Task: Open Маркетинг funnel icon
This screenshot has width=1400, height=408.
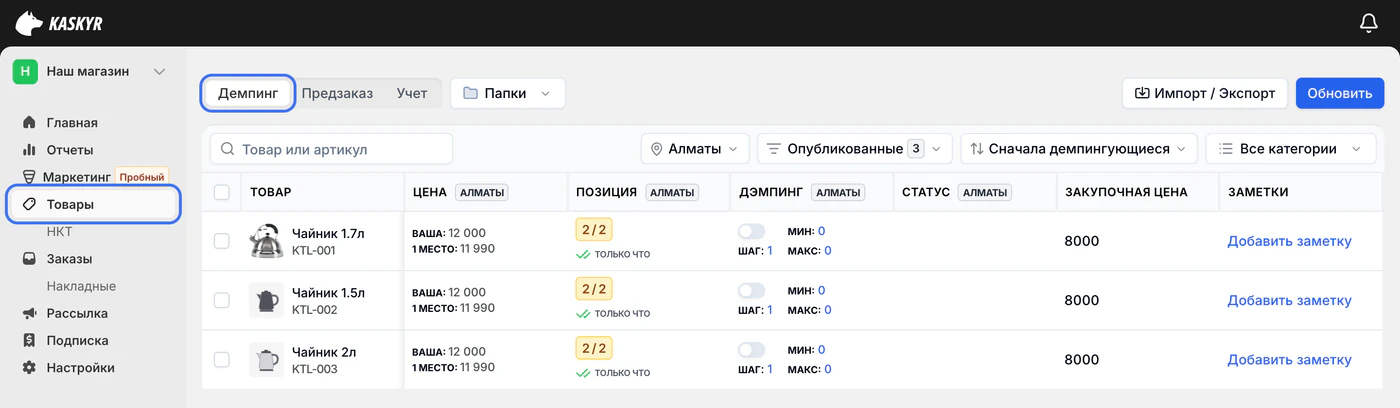Action: (x=29, y=177)
